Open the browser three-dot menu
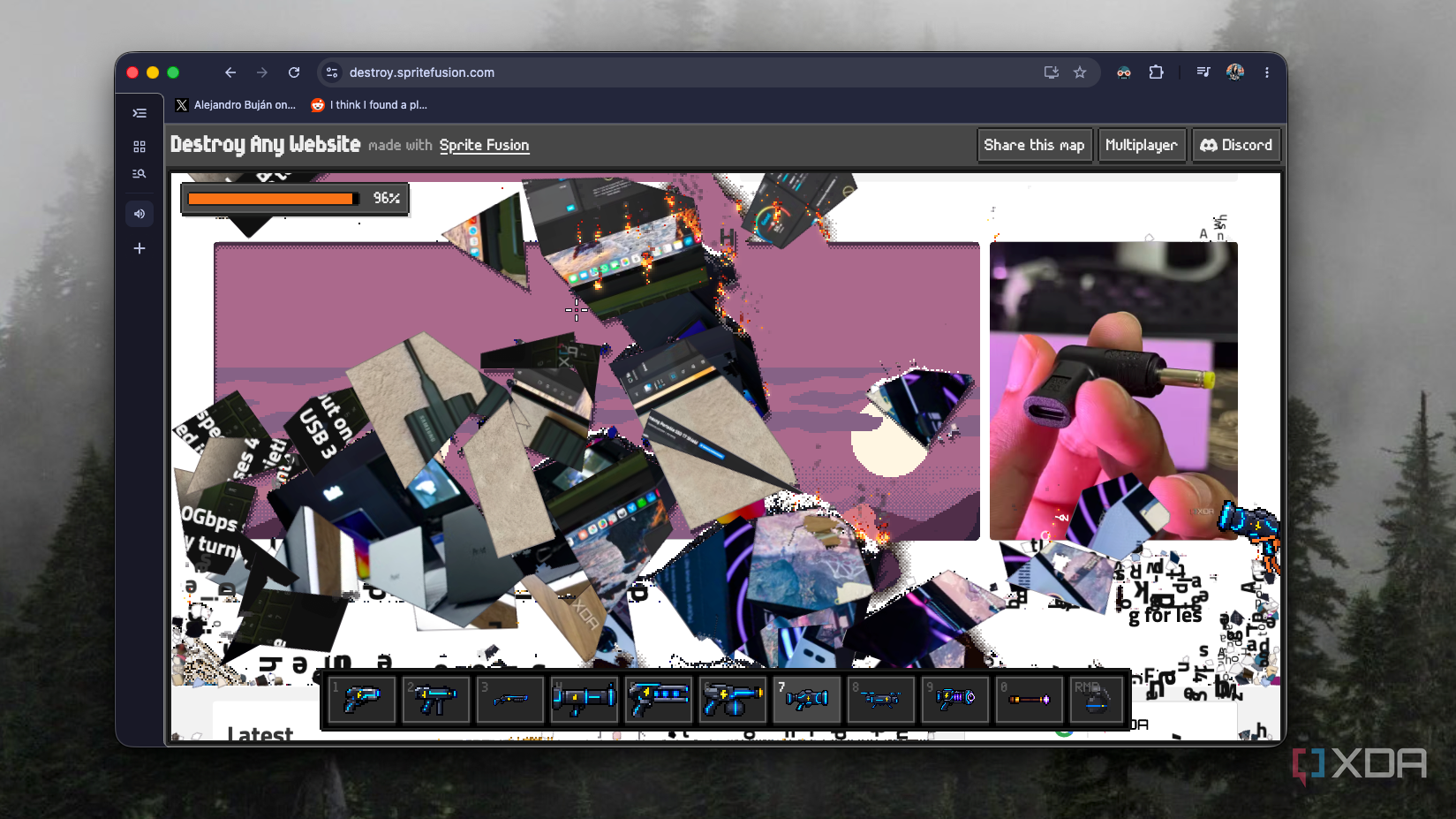The width and height of the screenshot is (1456, 819). [x=1267, y=72]
